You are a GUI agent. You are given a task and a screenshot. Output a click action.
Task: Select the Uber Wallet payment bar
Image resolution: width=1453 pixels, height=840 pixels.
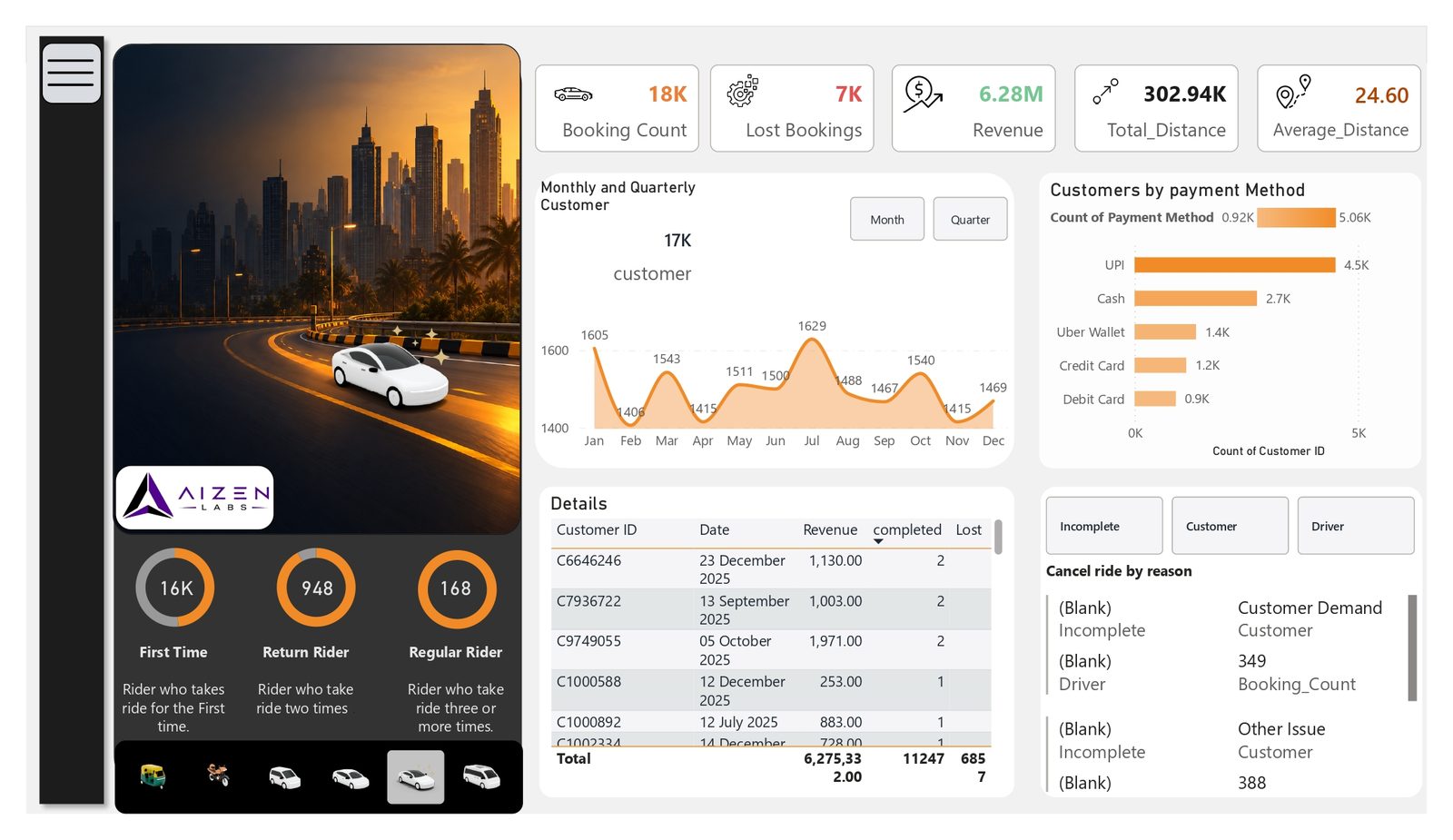[1165, 331]
